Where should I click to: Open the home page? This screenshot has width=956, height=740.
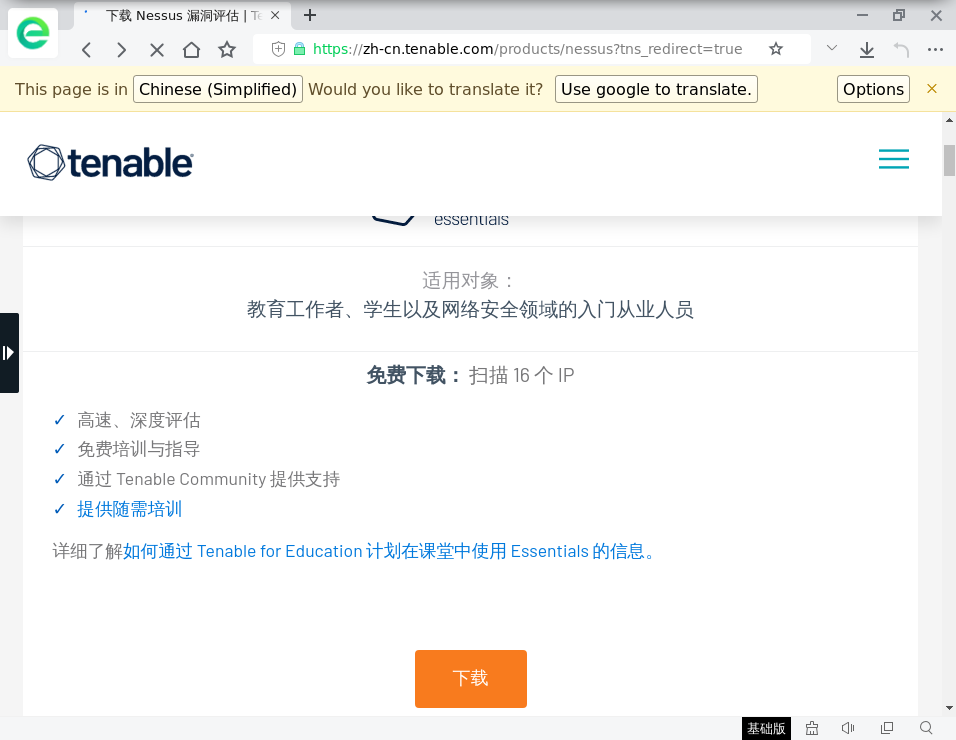[x=191, y=49]
